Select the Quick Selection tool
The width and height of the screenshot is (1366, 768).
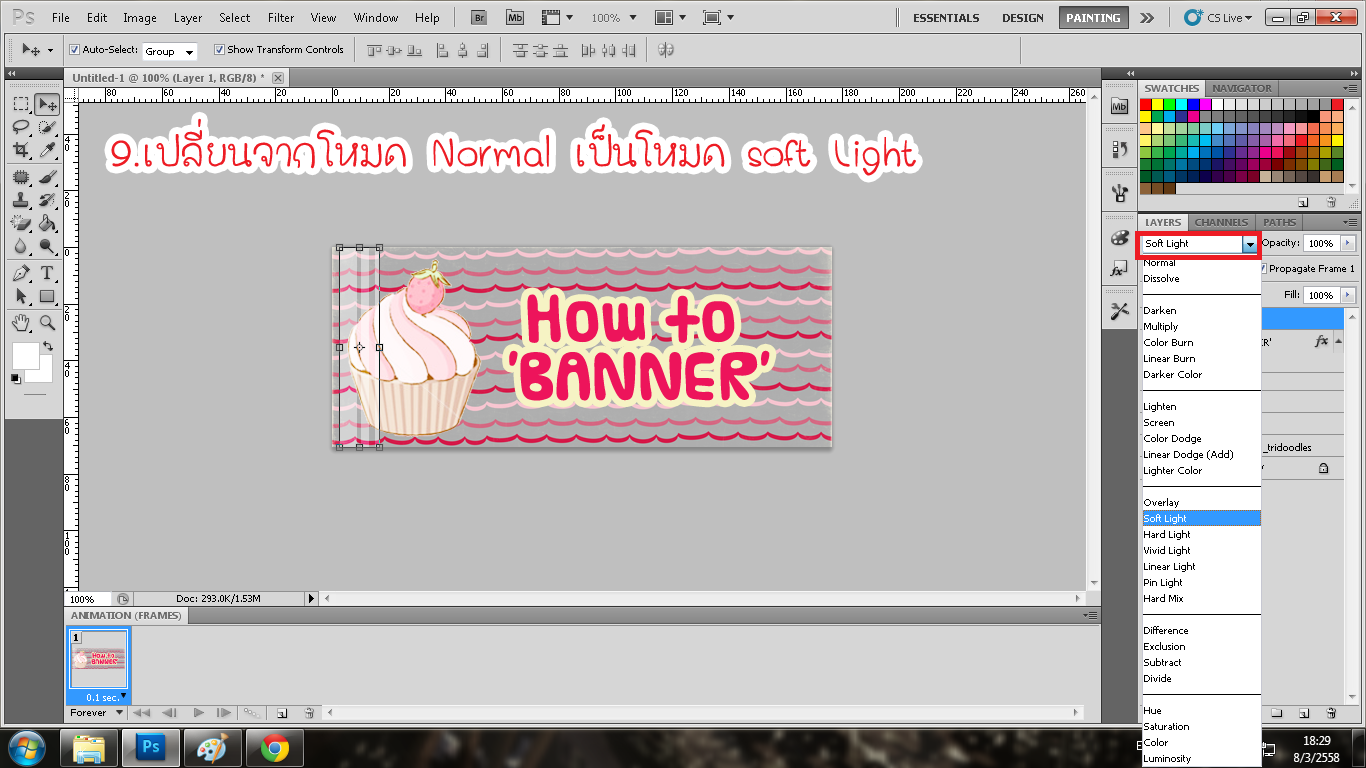point(47,127)
